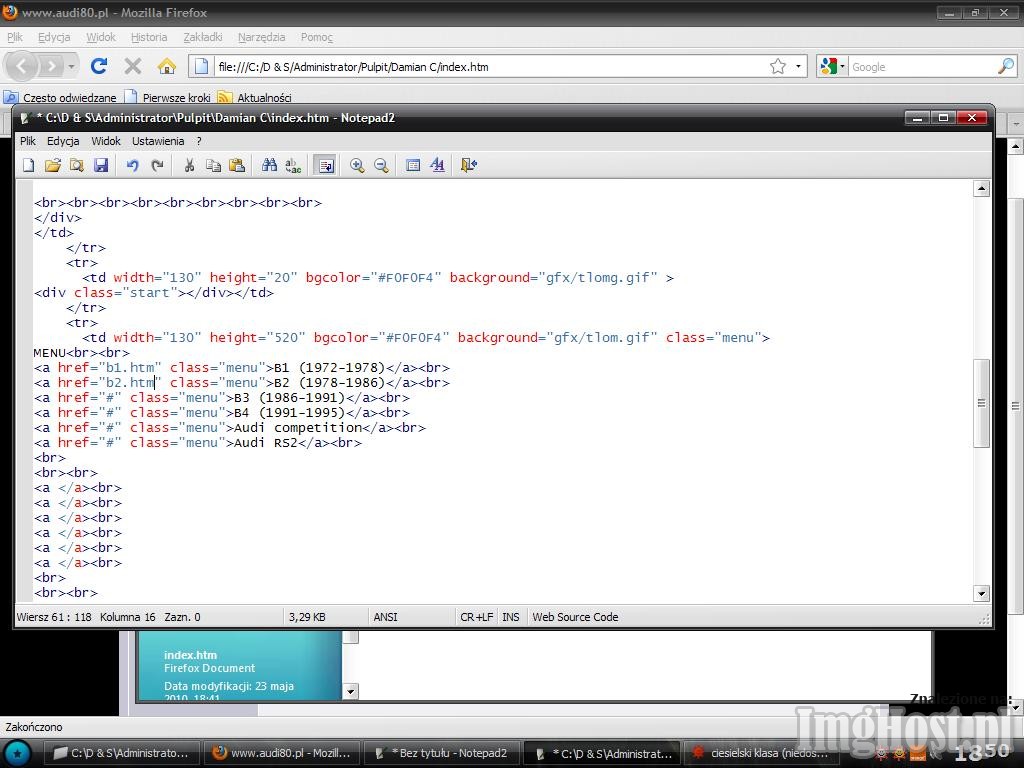Click the Web Source Code status entry
The image size is (1024, 768).
575,617
